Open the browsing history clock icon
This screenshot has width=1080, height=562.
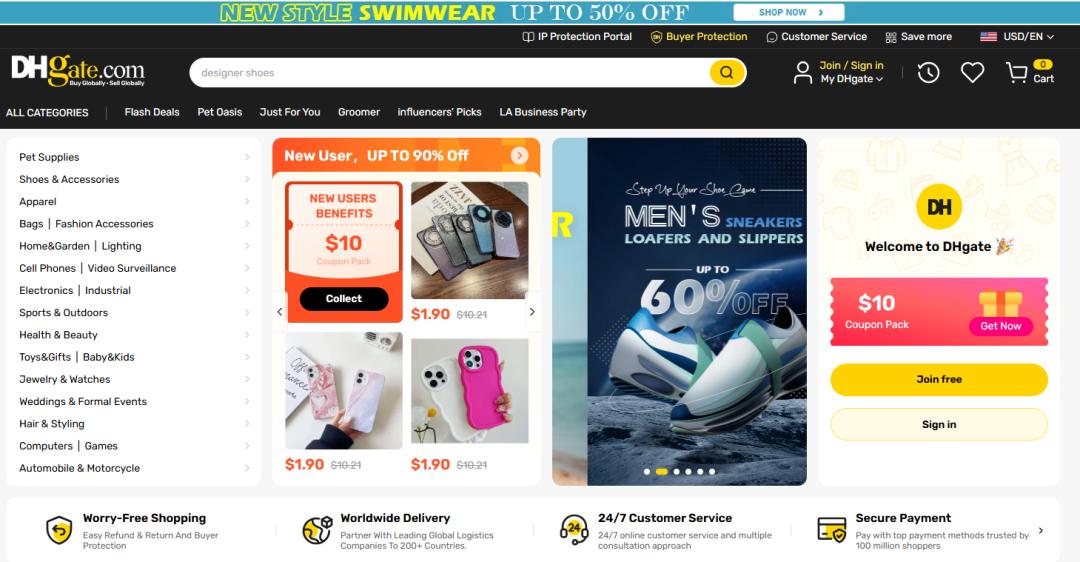(x=928, y=72)
